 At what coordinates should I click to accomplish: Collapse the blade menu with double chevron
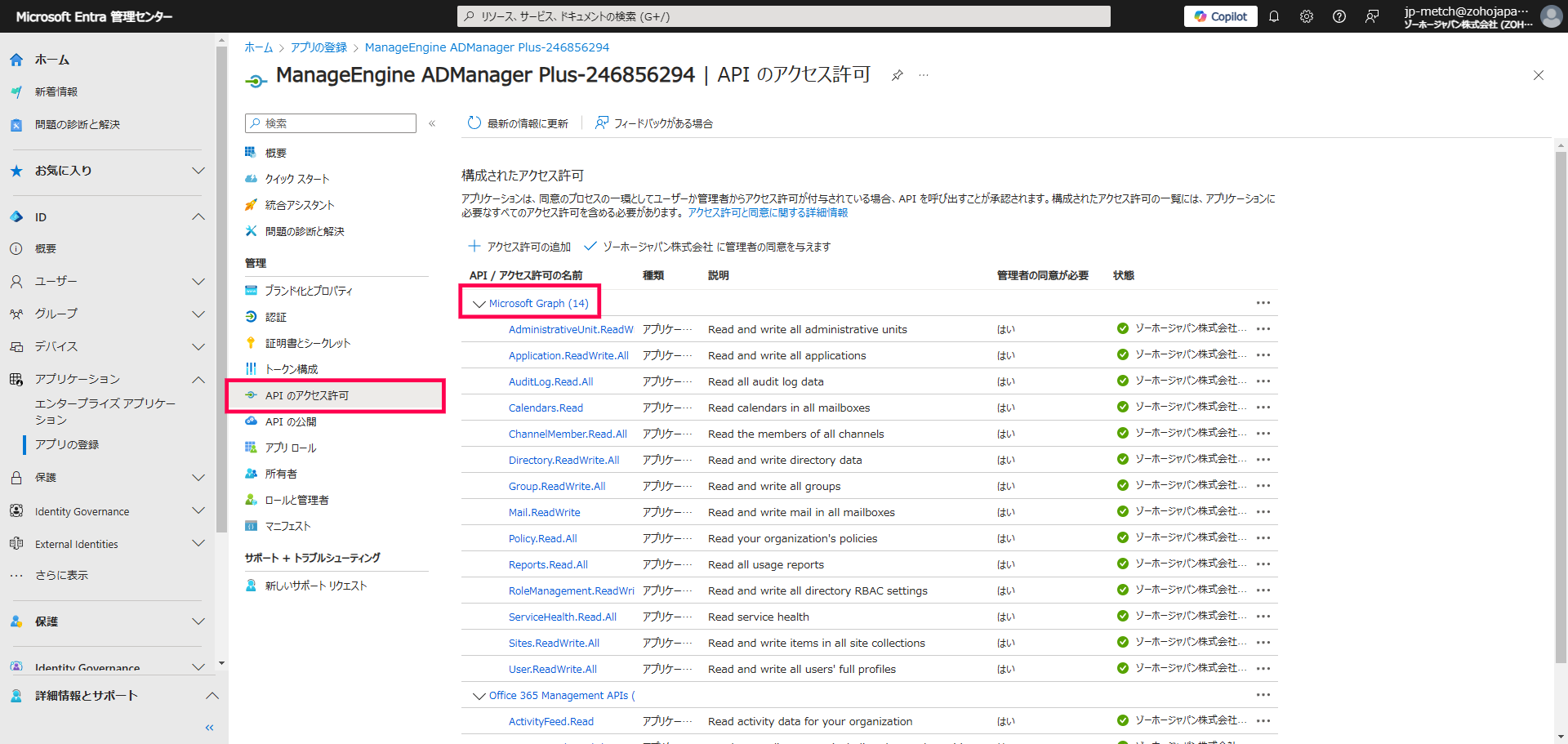(x=432, y=123)
